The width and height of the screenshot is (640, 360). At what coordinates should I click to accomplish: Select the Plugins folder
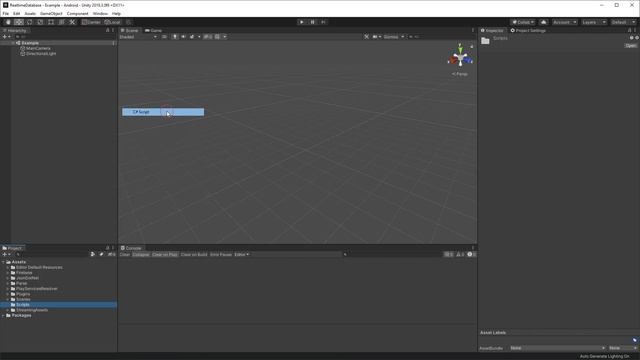pyautogui.click(x=23, y=294)
